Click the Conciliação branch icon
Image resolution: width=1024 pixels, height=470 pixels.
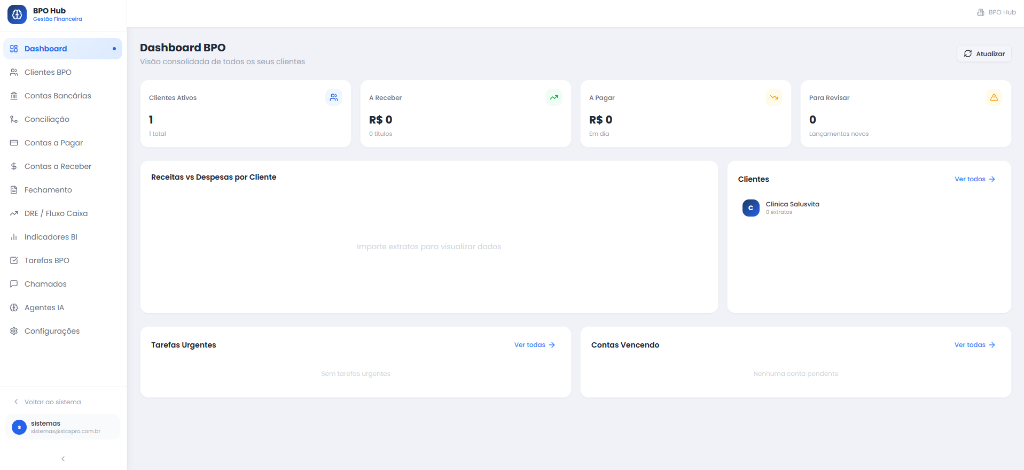pos(14,119)
